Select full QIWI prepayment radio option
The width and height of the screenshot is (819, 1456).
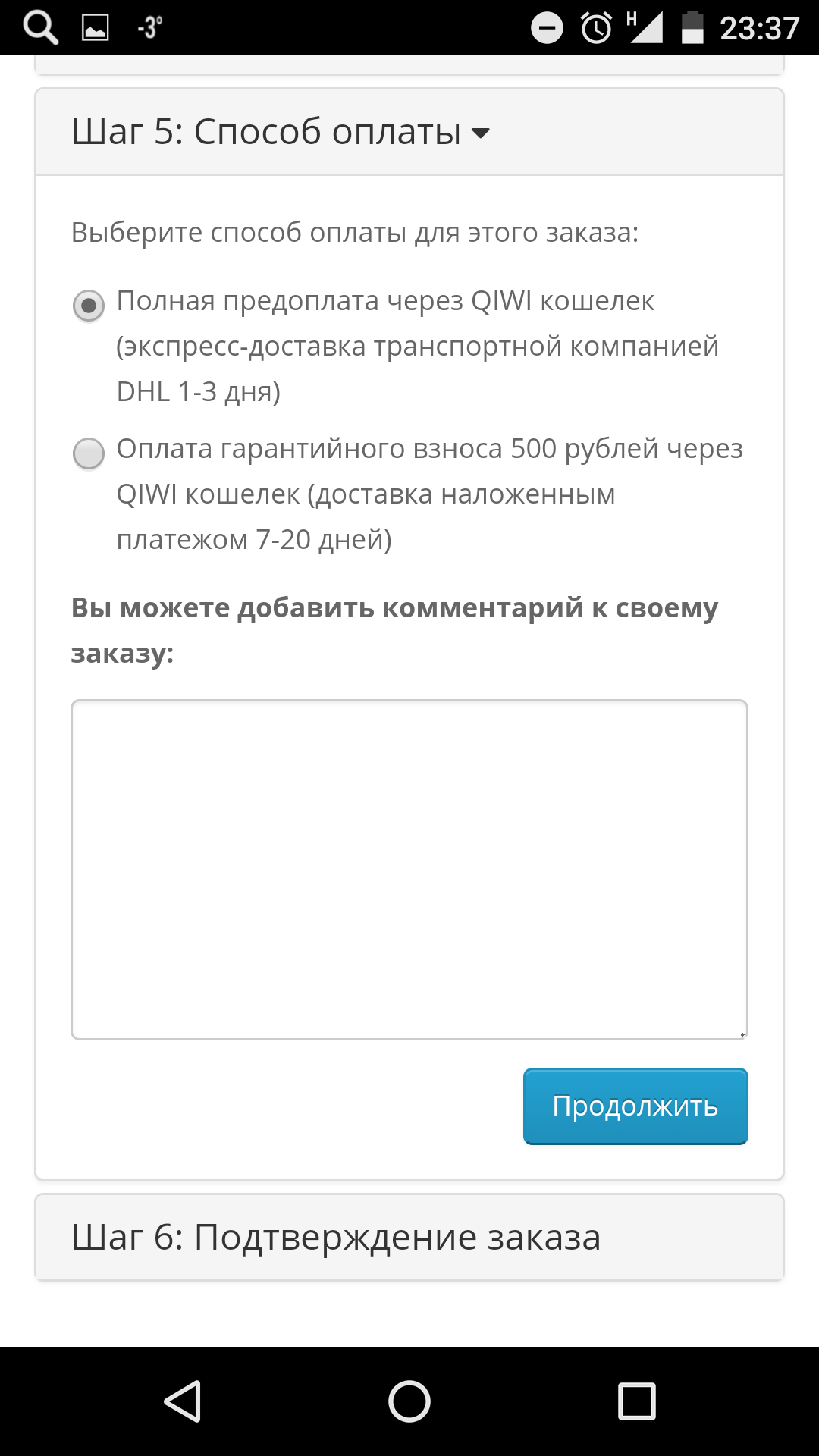click(x=89, y=306)
